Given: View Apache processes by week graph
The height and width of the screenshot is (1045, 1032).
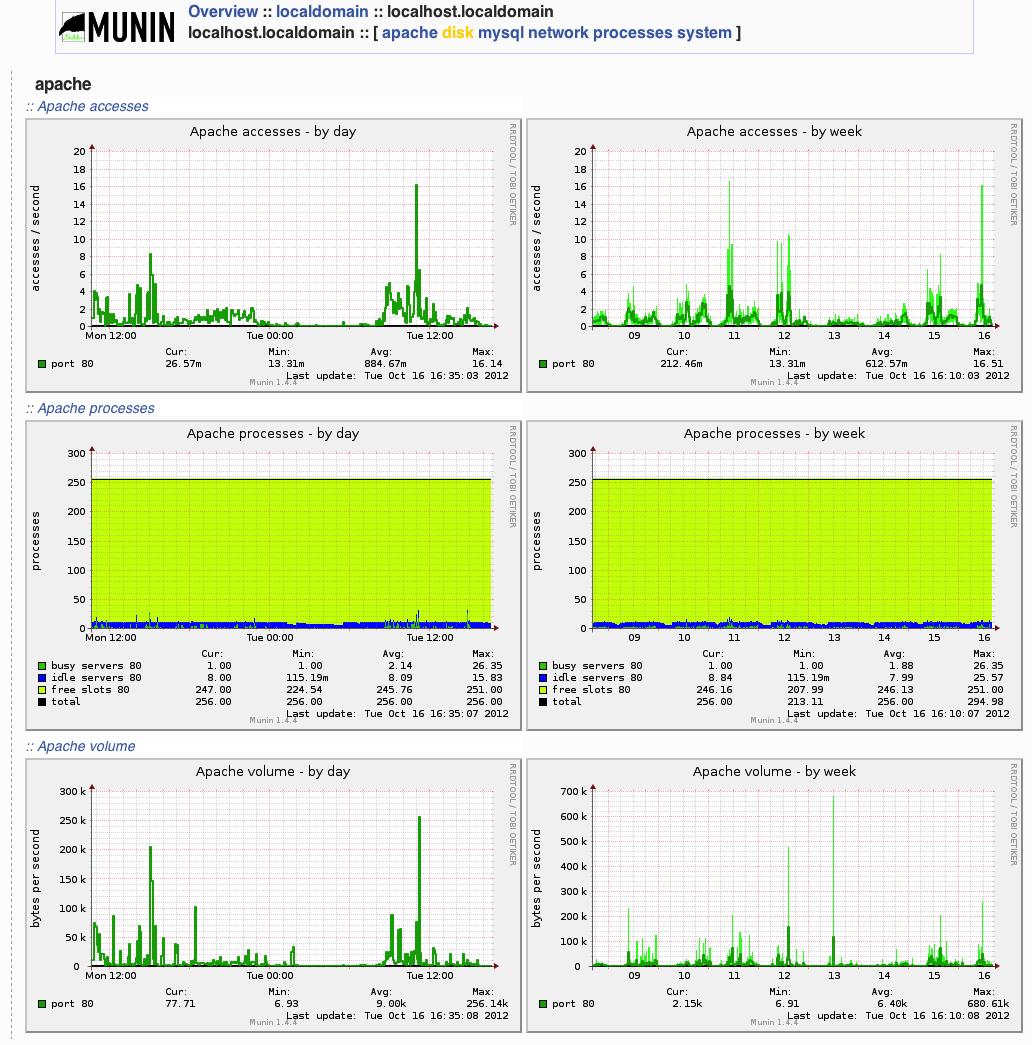Looking at the screenshot, I should pos(774,572).
